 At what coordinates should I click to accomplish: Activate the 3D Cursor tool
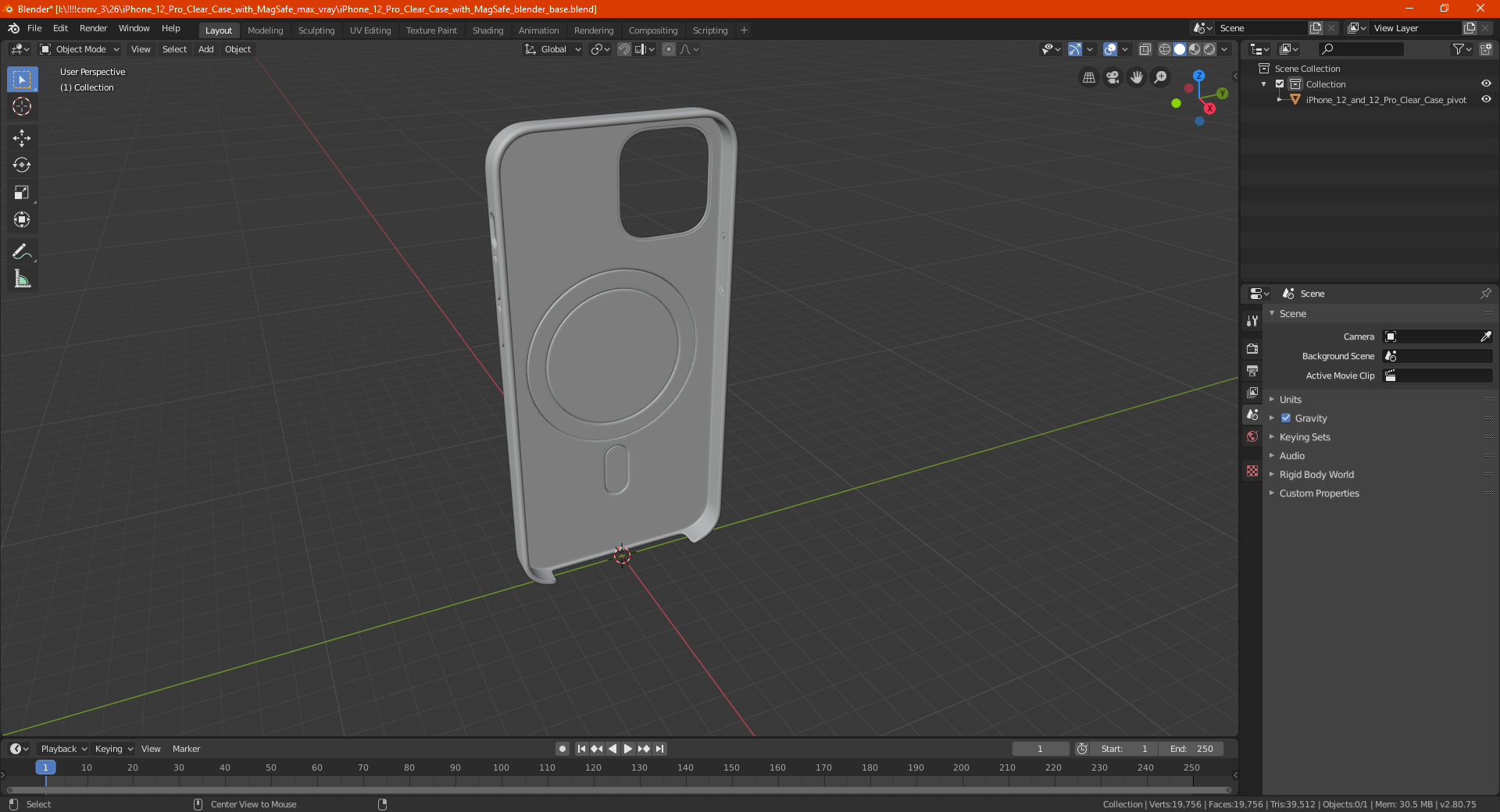pyautogui.click(x=22, y=106)
